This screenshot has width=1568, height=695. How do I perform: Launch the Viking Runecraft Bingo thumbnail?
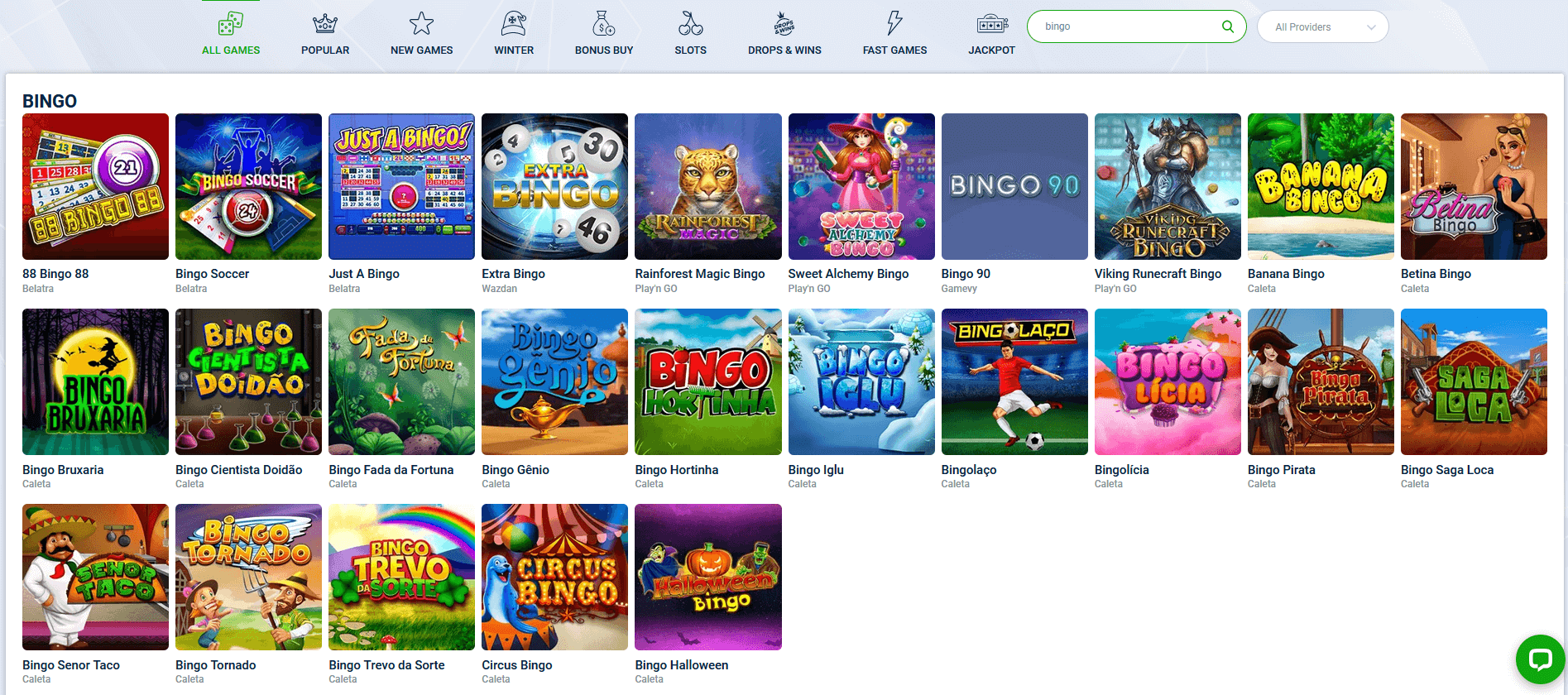[x=1168, y=186]
